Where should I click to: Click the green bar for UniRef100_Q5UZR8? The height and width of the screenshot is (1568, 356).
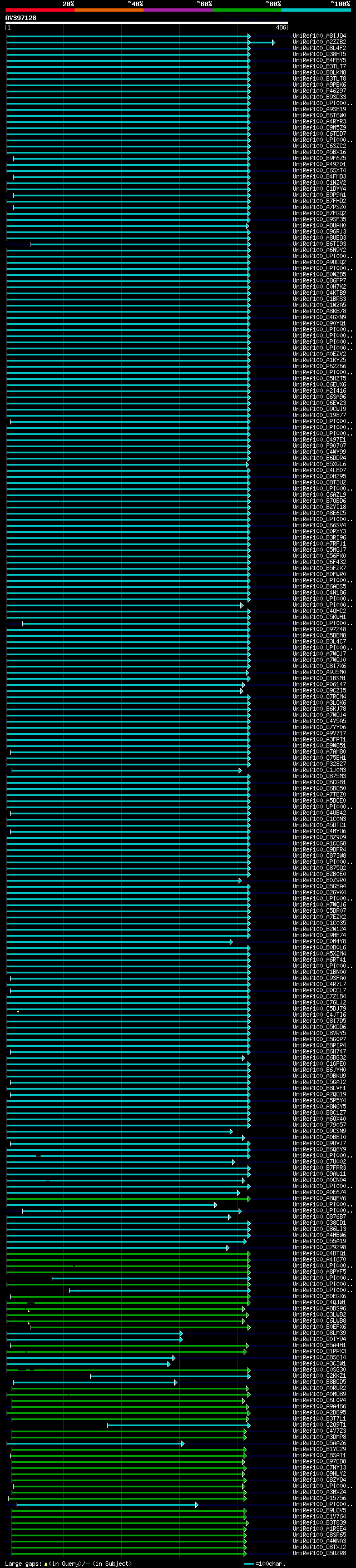(x=128, y=1553)
